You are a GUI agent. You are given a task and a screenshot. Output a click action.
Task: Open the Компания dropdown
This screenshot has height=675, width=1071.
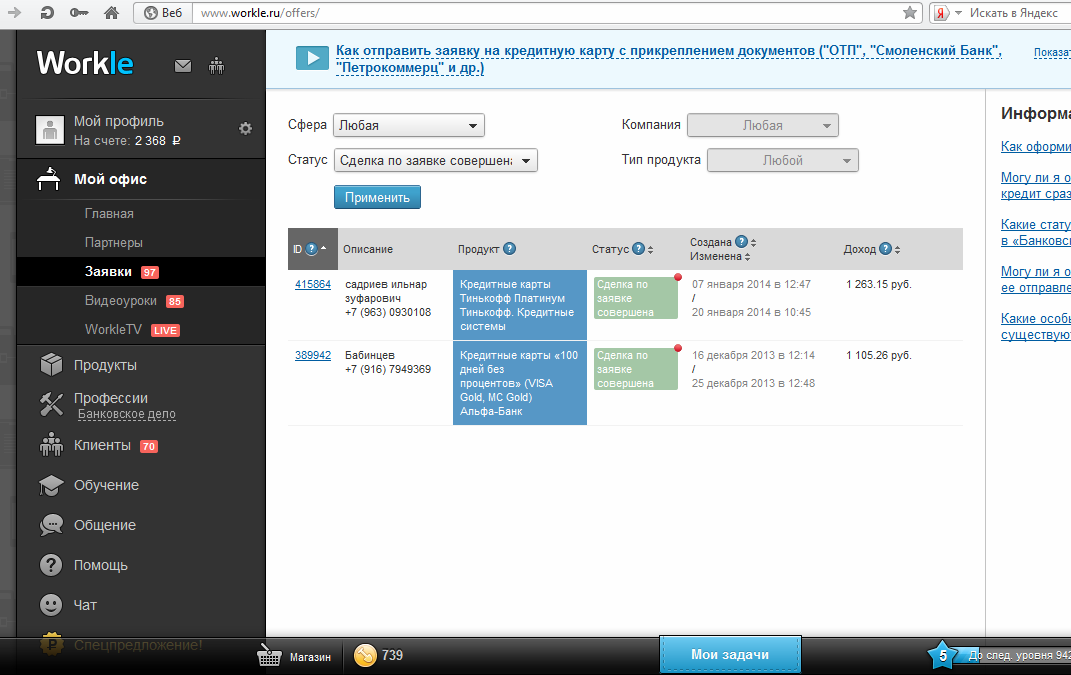pos(762,125)
